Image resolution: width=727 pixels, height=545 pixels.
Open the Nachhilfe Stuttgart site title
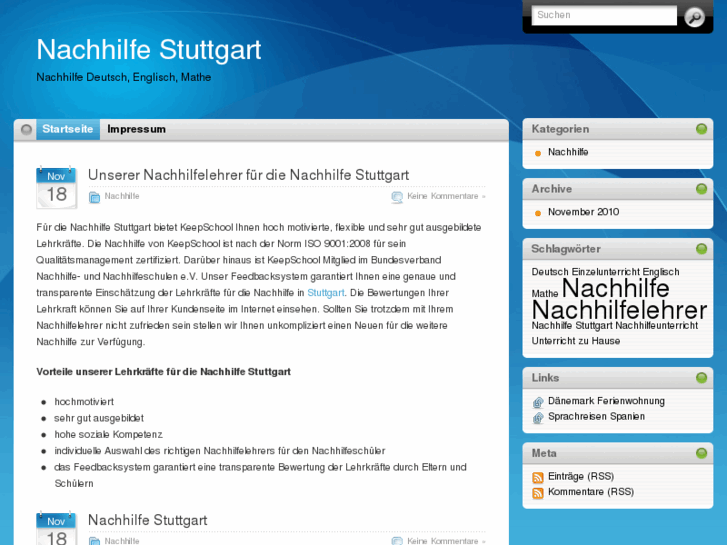click(149, 50)
